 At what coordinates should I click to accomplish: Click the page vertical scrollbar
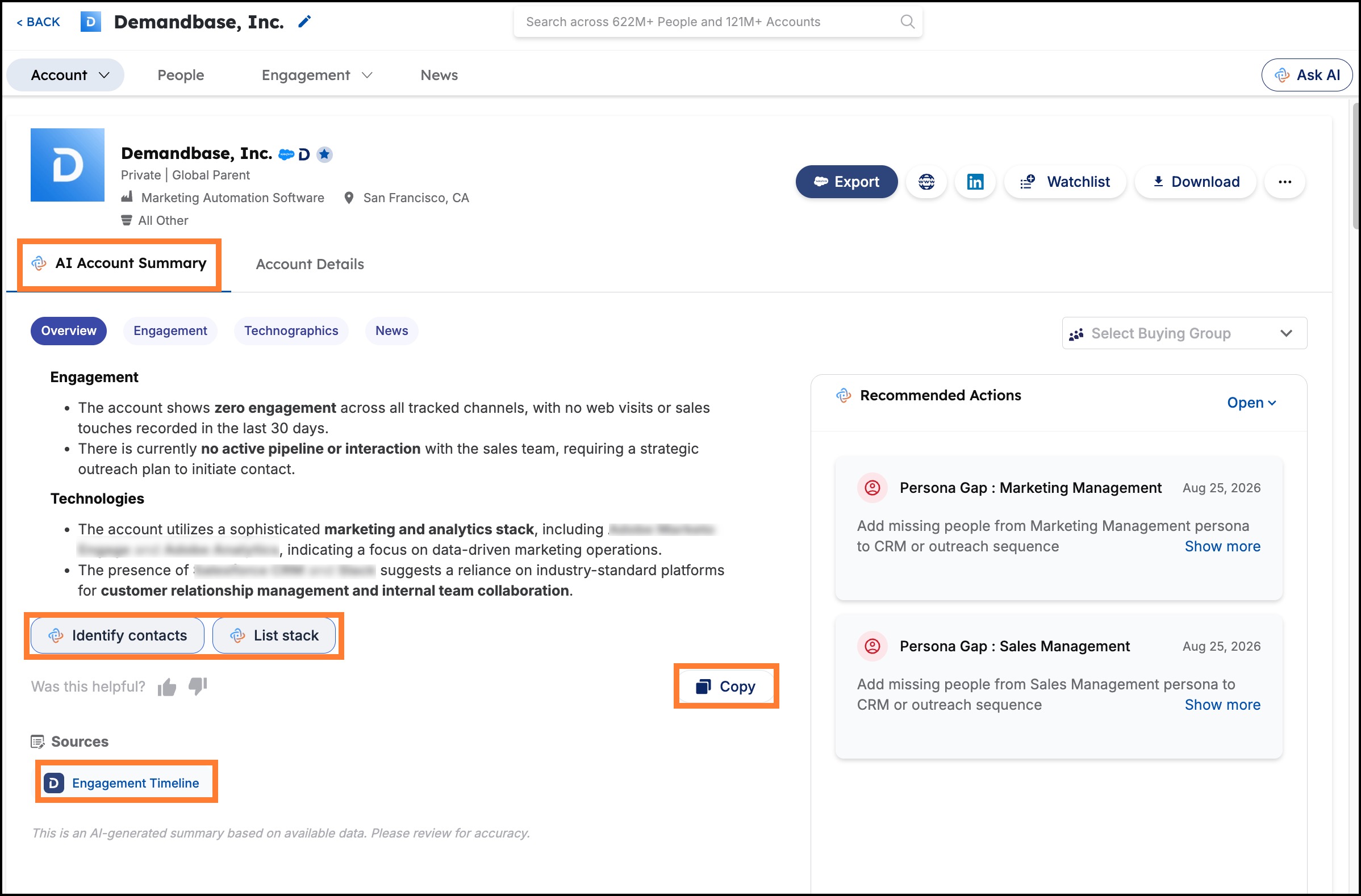click(1356, 166)
